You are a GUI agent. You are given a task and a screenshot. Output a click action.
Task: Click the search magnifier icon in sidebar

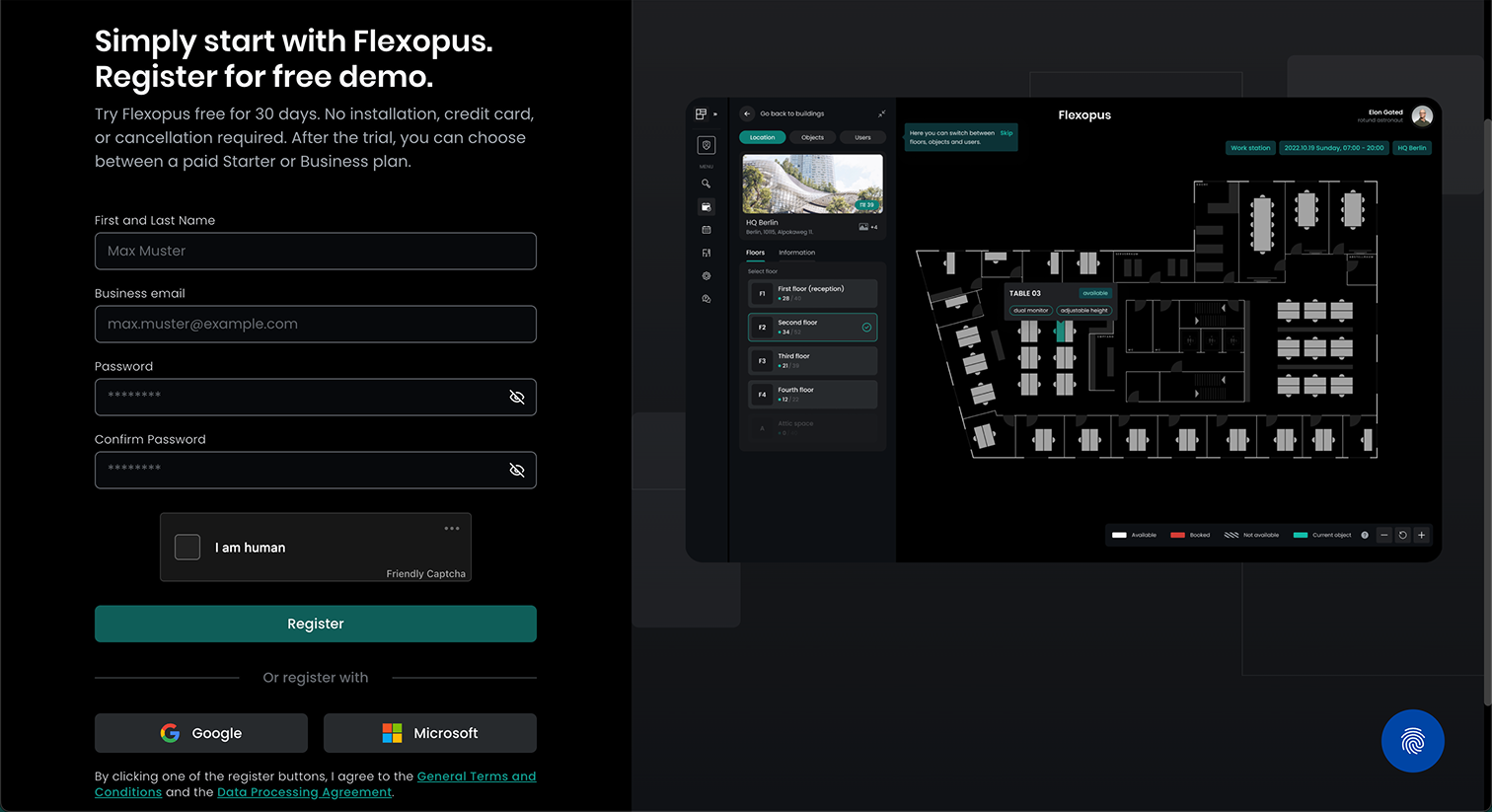point(706,184)
